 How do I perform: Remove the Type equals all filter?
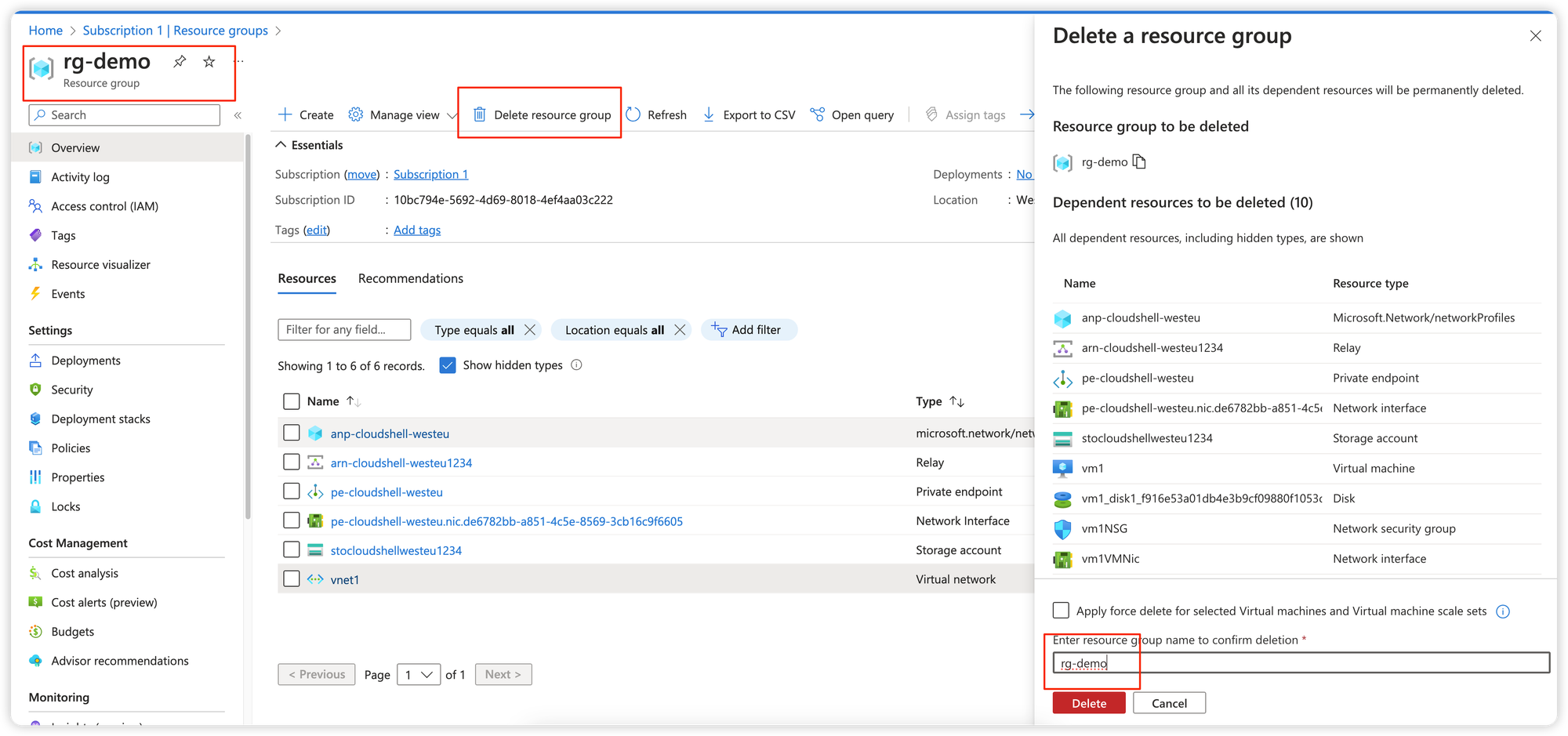(x=530, y=330)
